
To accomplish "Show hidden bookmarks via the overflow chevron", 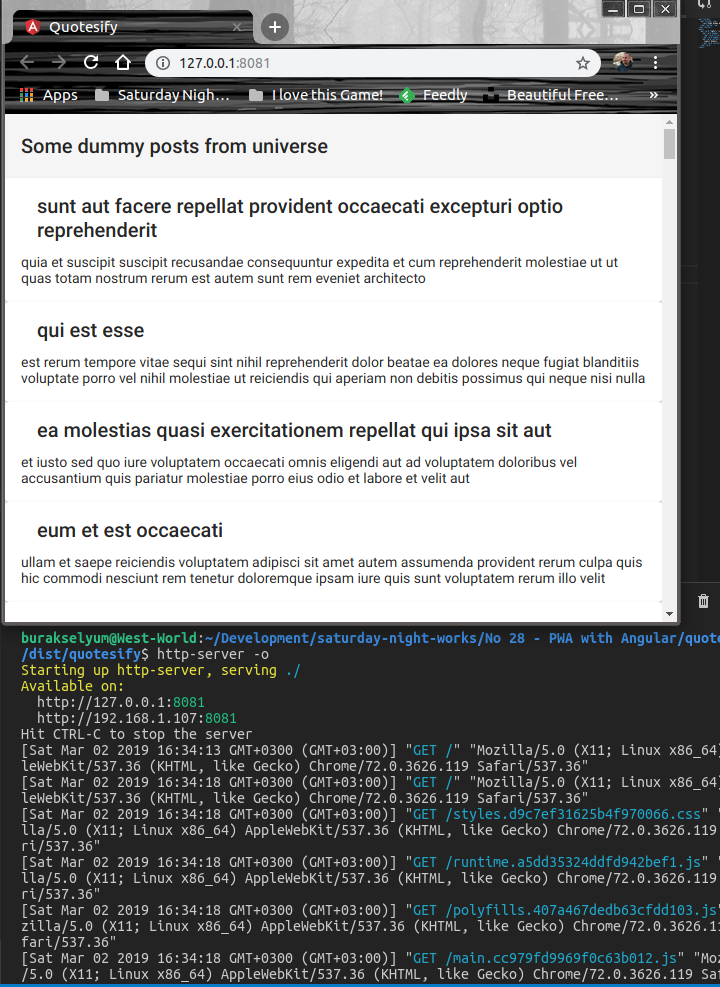I will coord(654,95).
